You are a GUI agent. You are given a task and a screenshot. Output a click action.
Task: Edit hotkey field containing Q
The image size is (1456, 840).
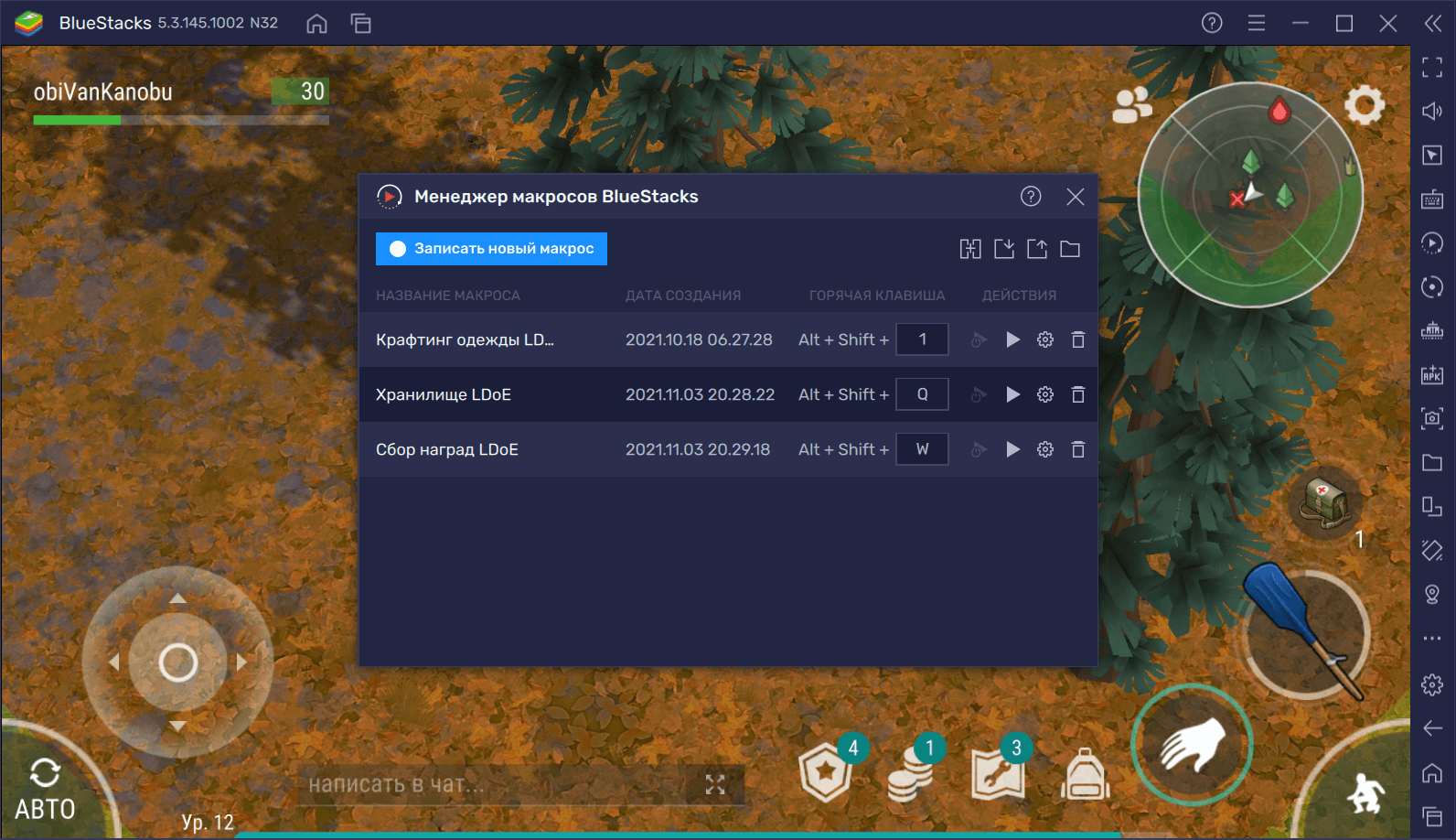coord(922,394)
